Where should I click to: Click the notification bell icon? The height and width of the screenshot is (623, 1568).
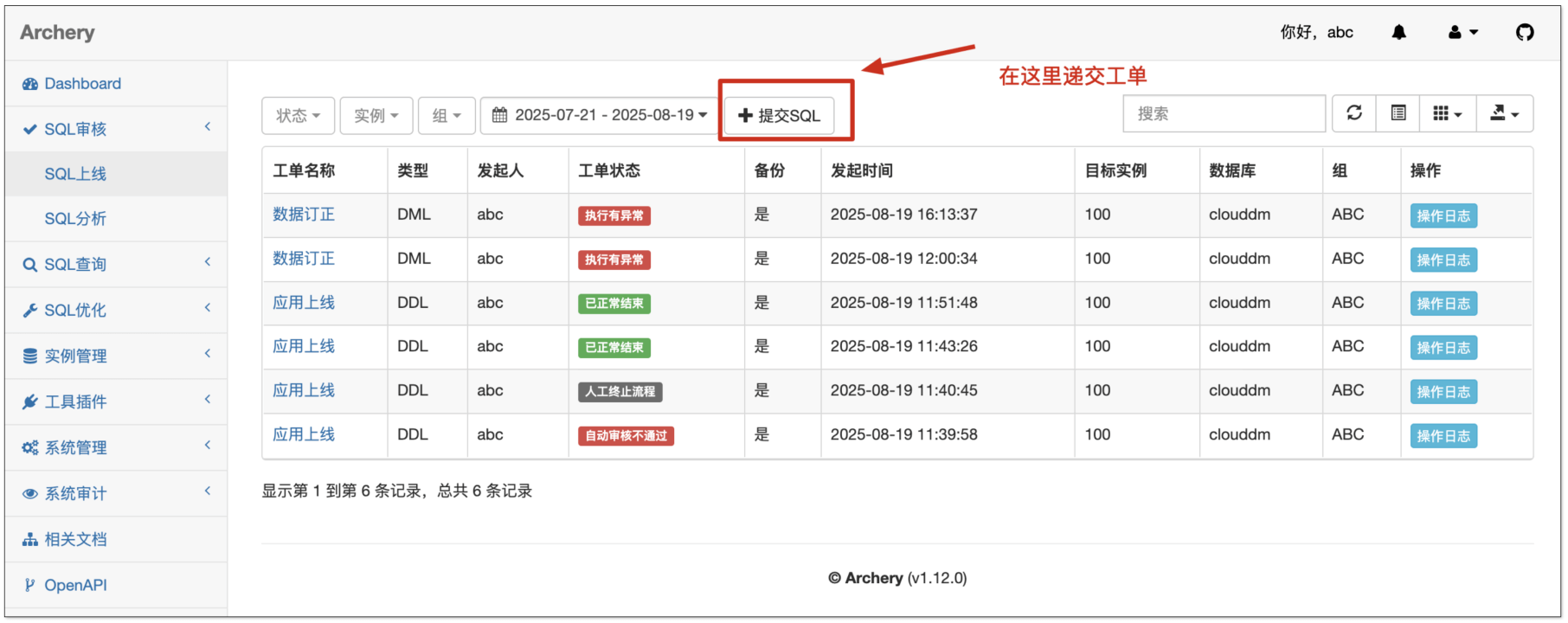1398,33
